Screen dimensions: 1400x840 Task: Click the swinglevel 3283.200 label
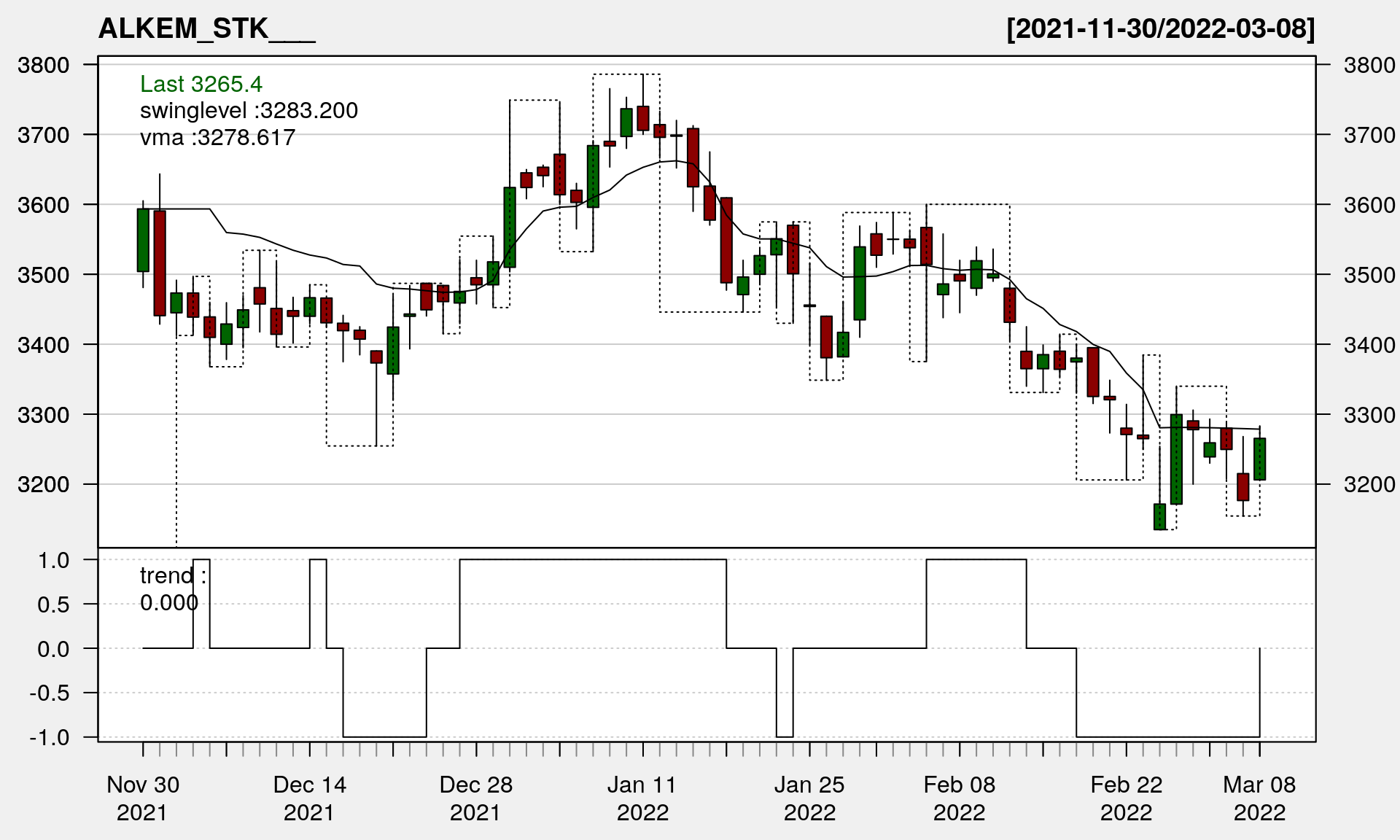[x=249, y=111]
